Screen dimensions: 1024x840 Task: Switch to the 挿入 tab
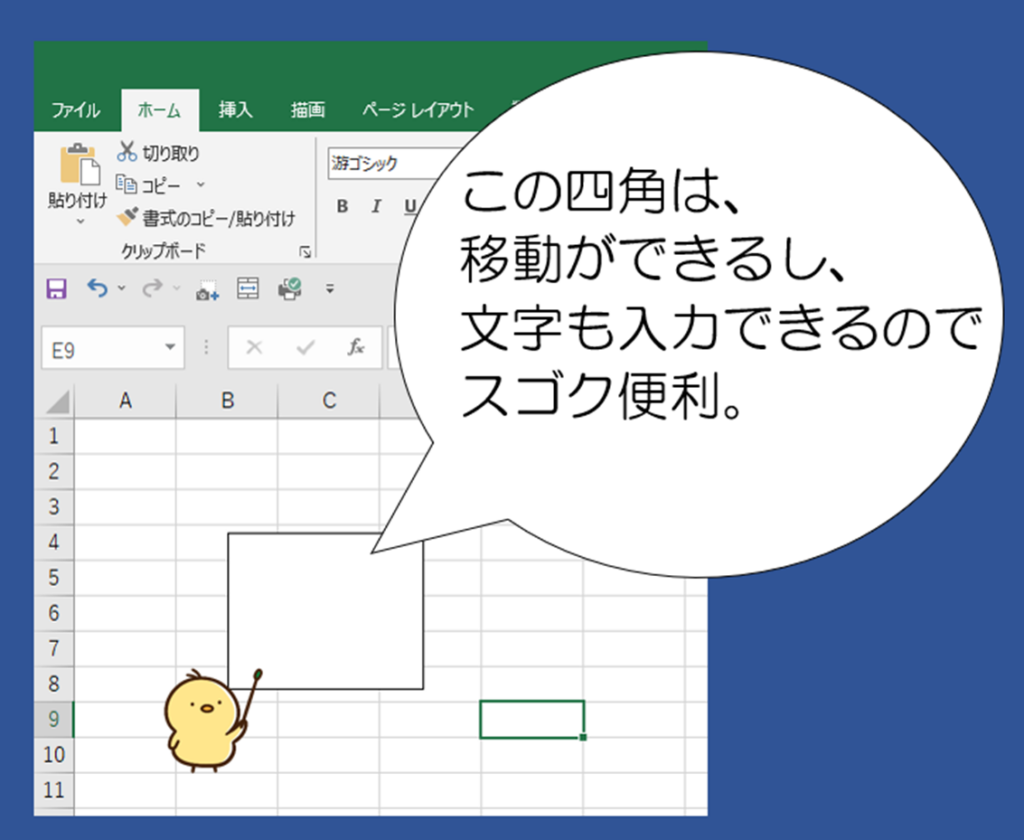tap(236, 110)
